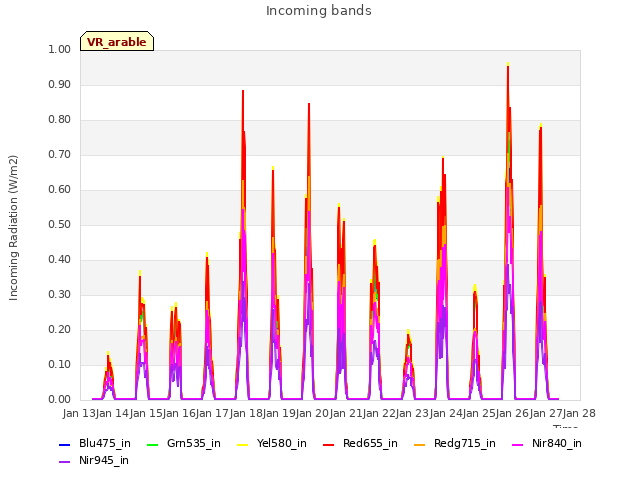Click the Jan 28 x-axis label
Image resolution: width=640 pixels, height=480 pixels.
click(579, 413)
